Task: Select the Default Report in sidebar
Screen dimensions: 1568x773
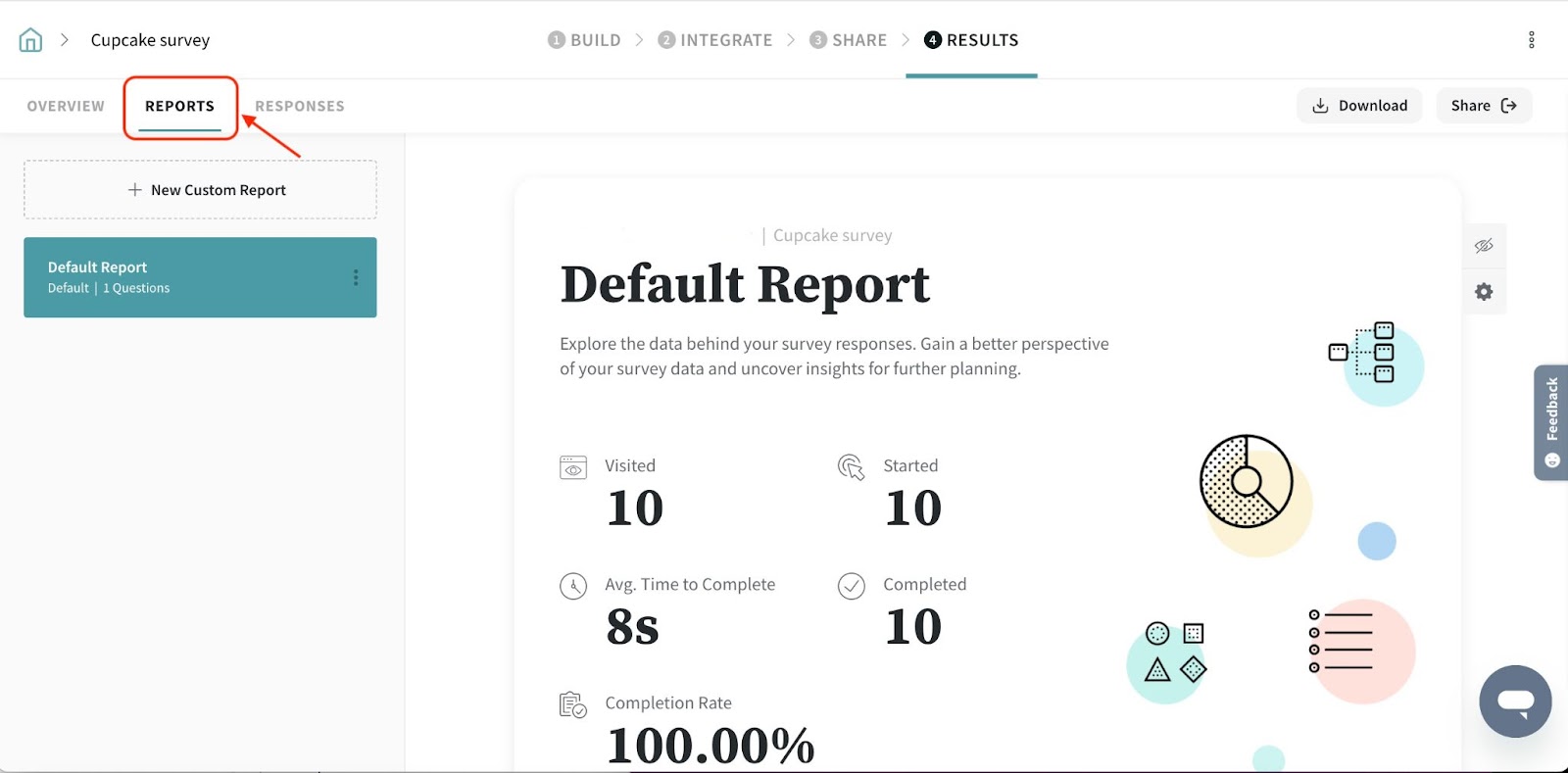Action: coord(186,277)
